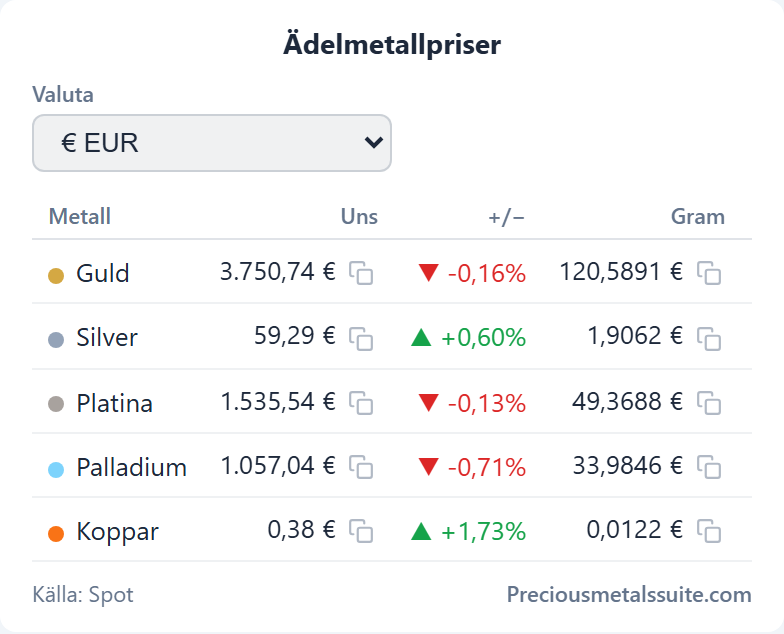Copy the Silver ounce price 59,29 €
The width and height of the screenshot is (784, 634).
pyautogui.click(x=361, y=339)
